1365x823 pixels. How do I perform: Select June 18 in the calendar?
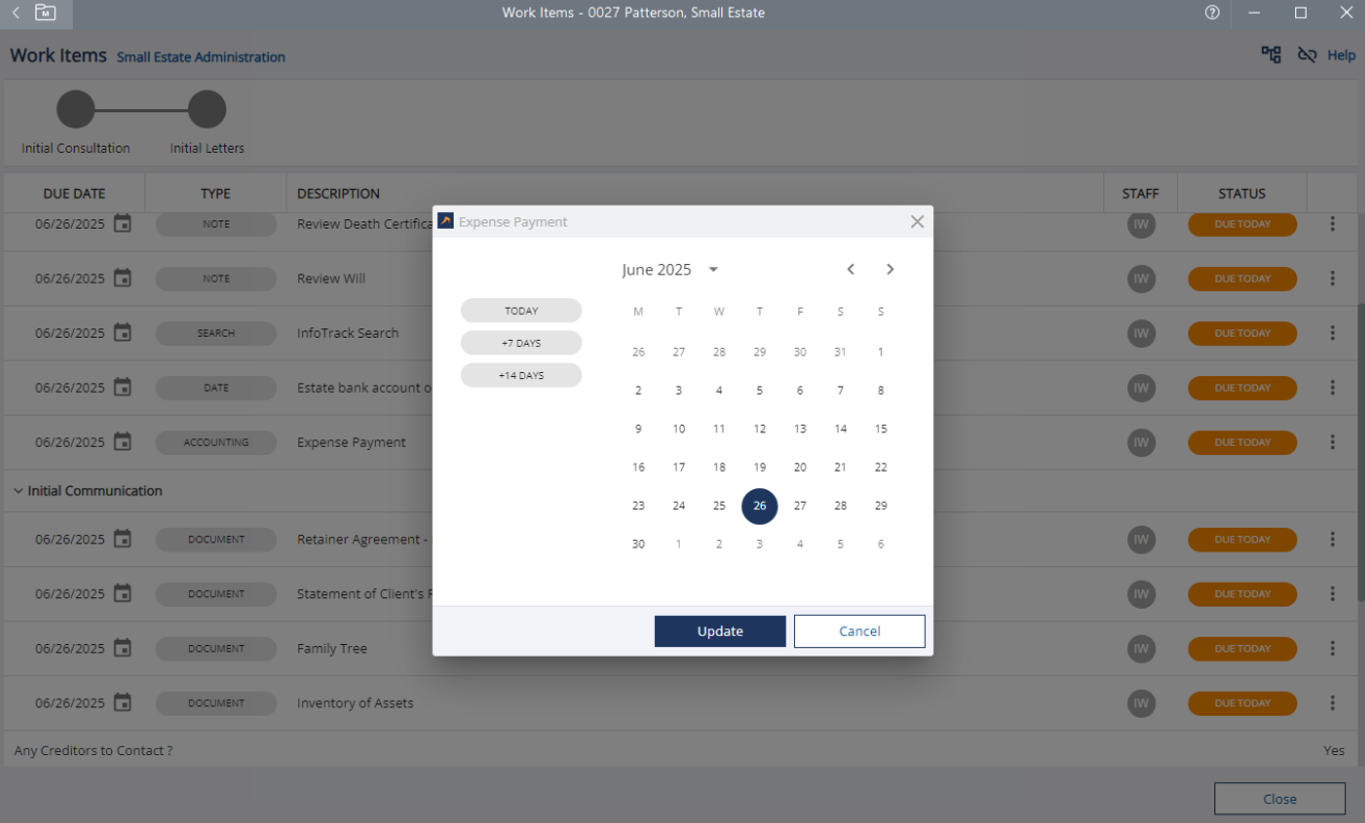719,467
